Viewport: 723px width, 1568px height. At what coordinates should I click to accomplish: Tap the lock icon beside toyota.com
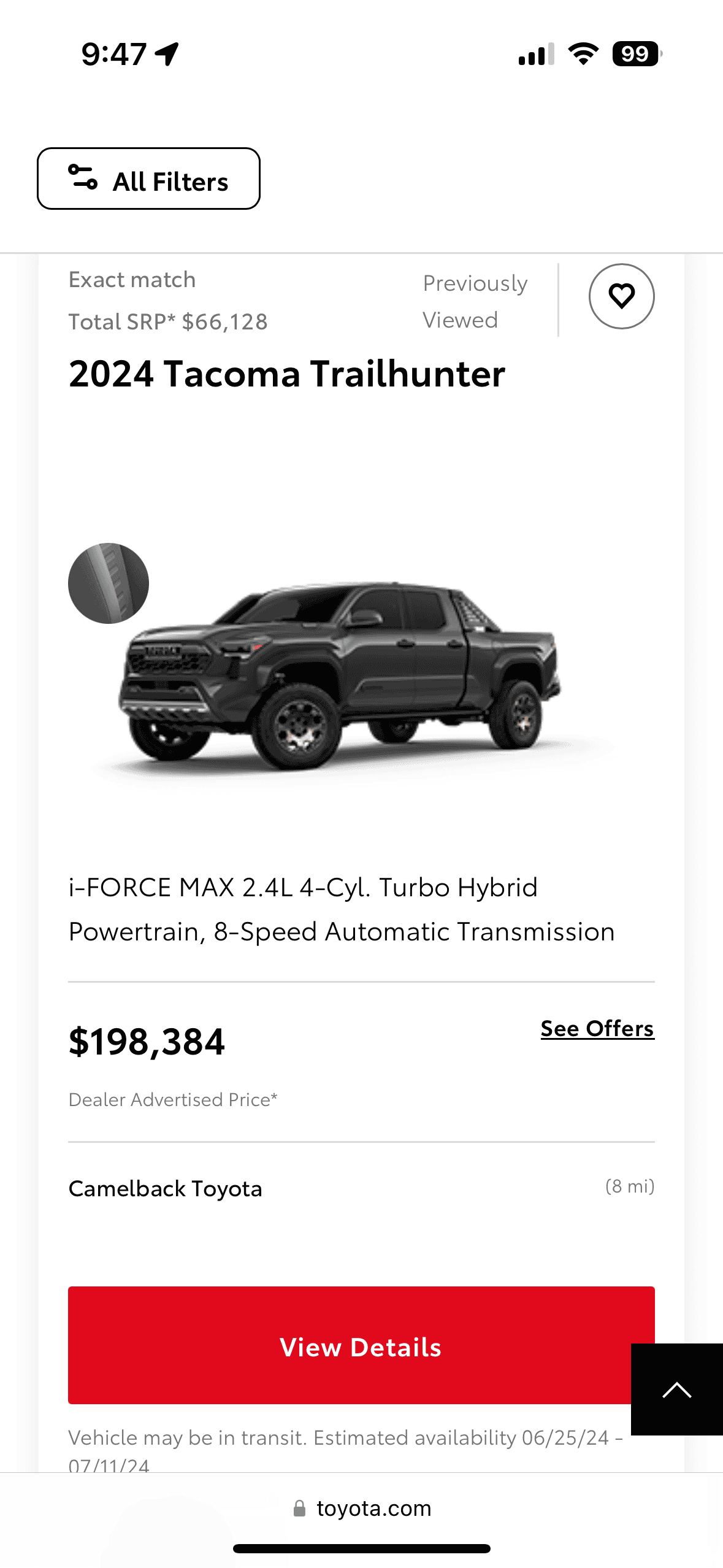pyautogui.click(x=299, y=1508)
